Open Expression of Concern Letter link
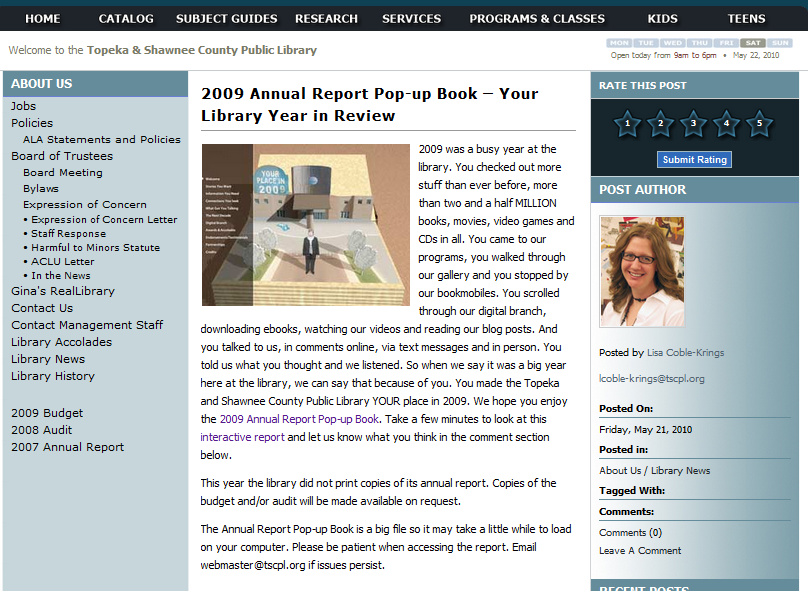 tap(104, 219)
